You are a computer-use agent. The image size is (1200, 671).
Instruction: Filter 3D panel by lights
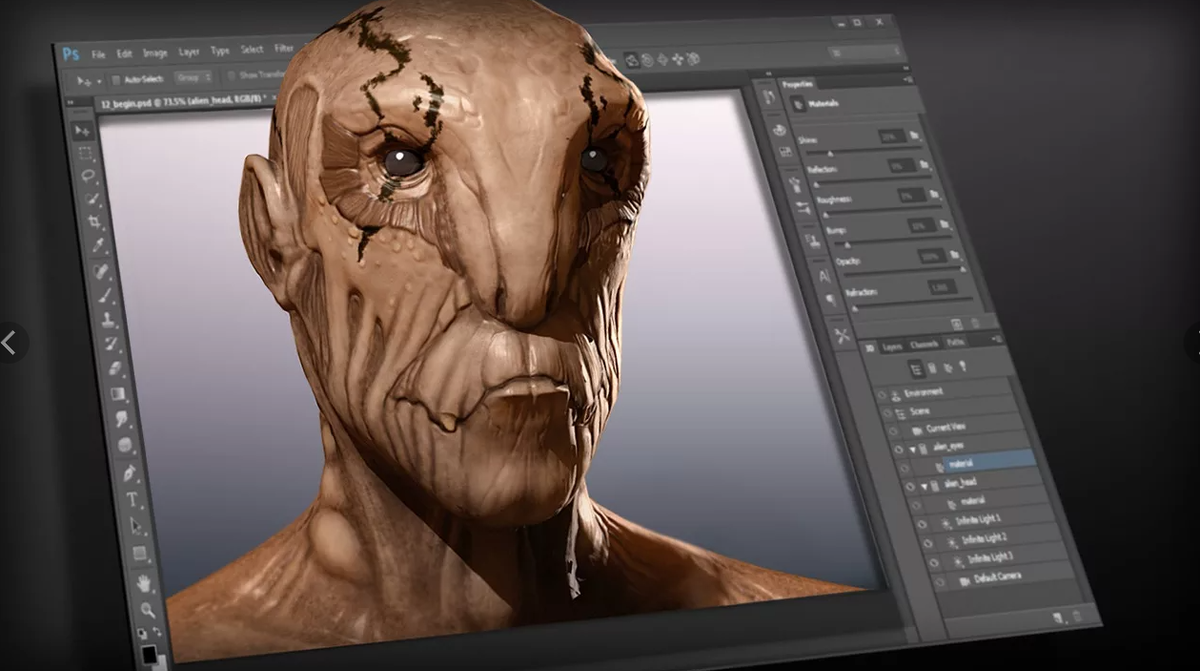point(960,367)
